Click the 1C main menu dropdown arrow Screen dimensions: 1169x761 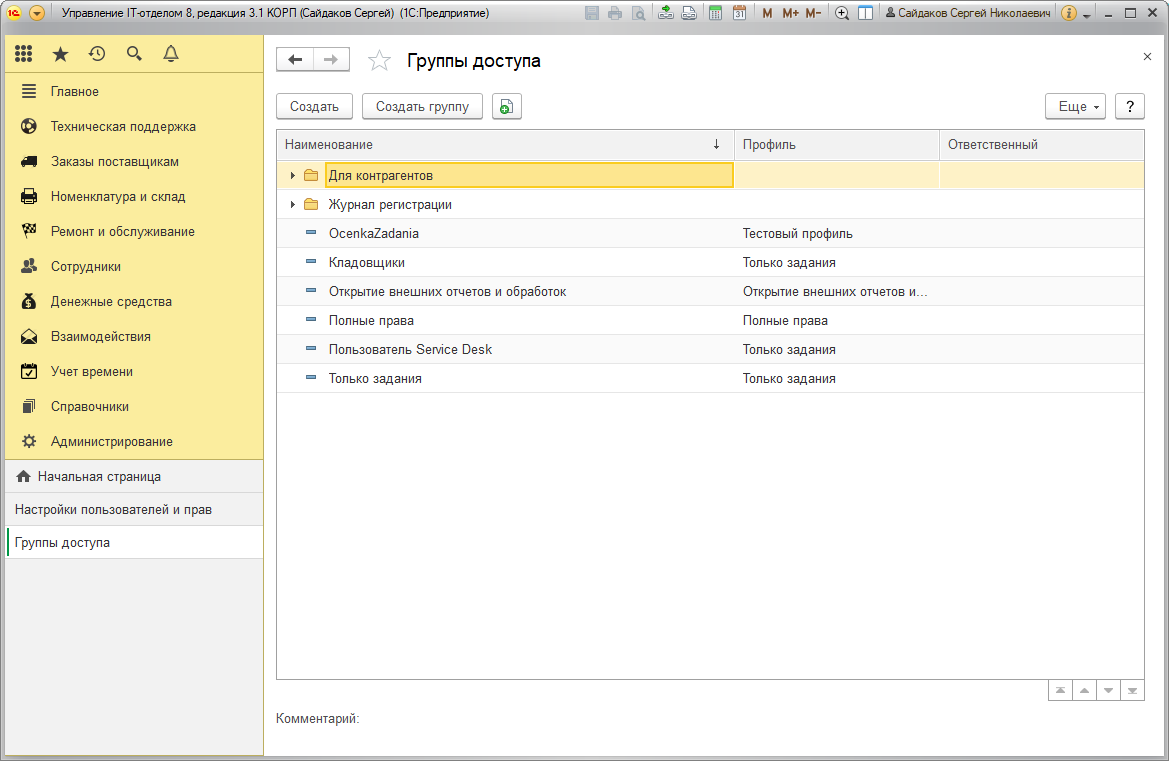pos(36,13)
